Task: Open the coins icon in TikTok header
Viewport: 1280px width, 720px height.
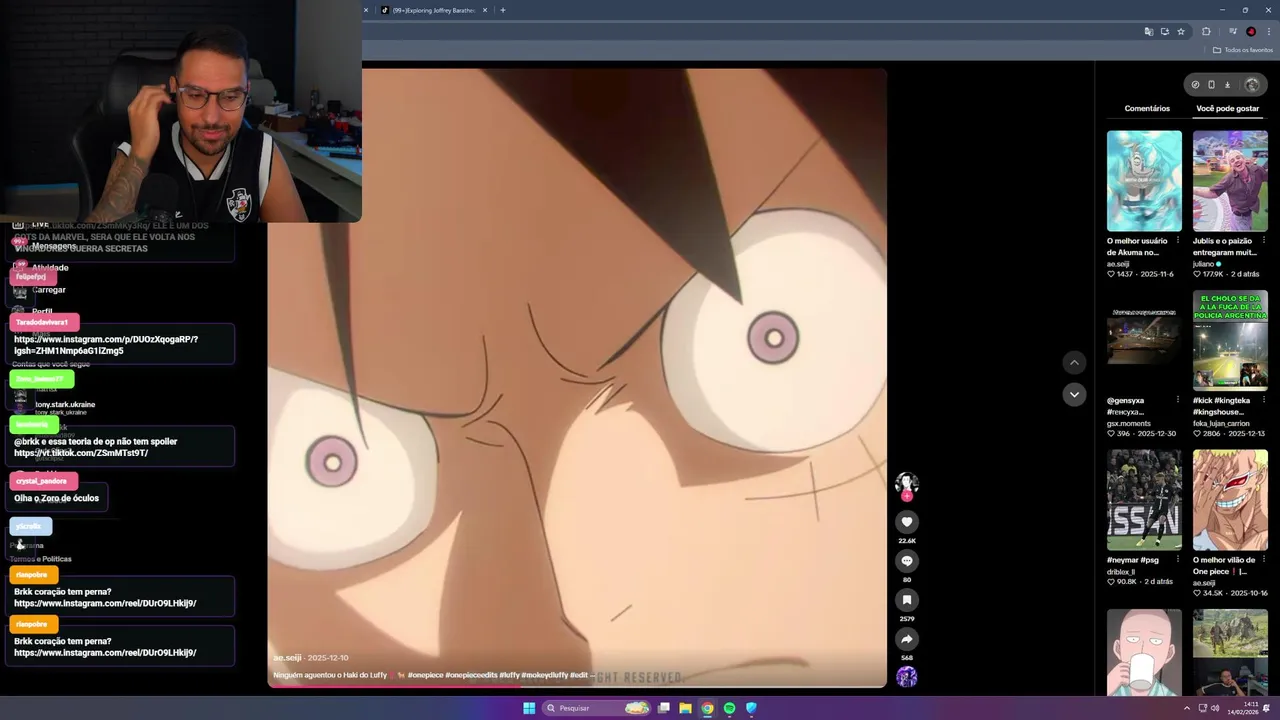Action: tap(1195, 85)
